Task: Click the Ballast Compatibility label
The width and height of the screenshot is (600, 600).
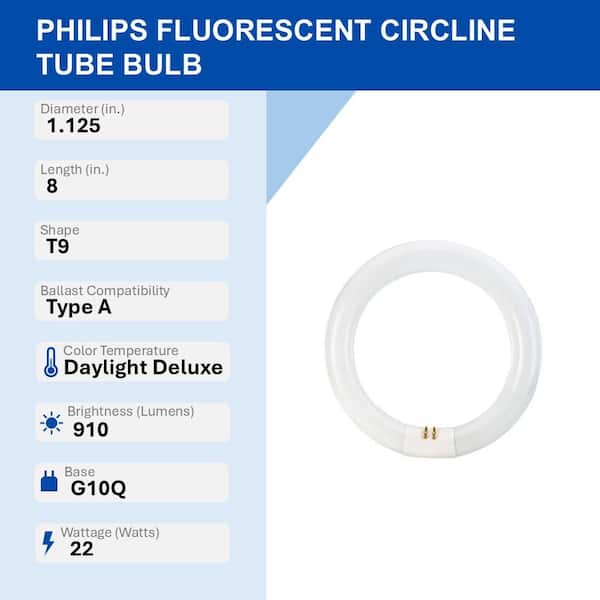Action: (x=105, y=290)
